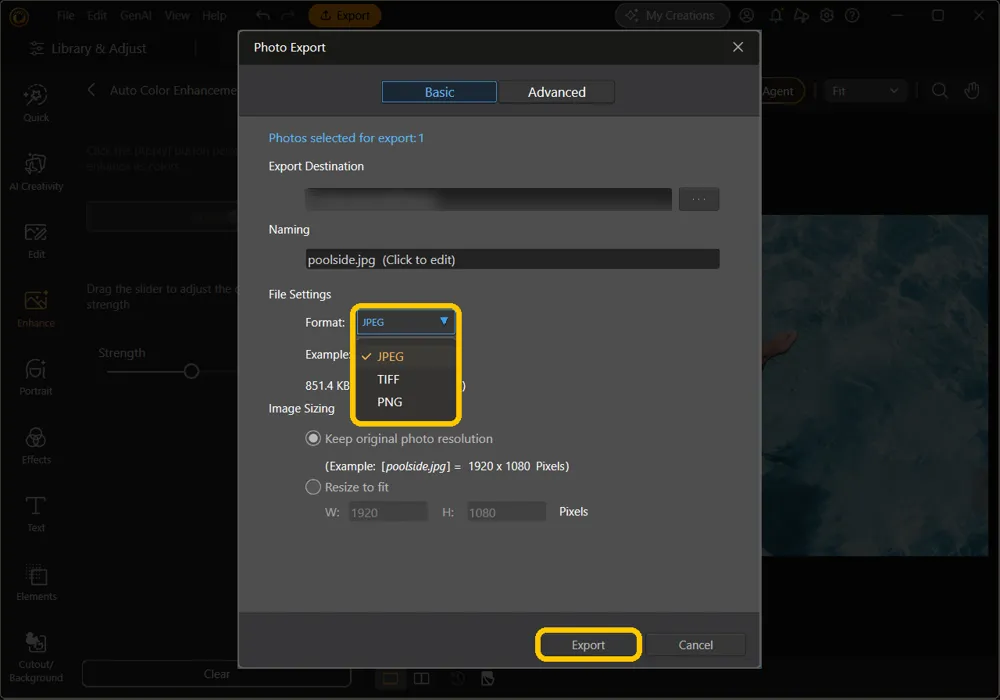Viewport: 1000px width, 700px height.
Task: Open the Fit zoom dropdown
Action: (865, 91)
